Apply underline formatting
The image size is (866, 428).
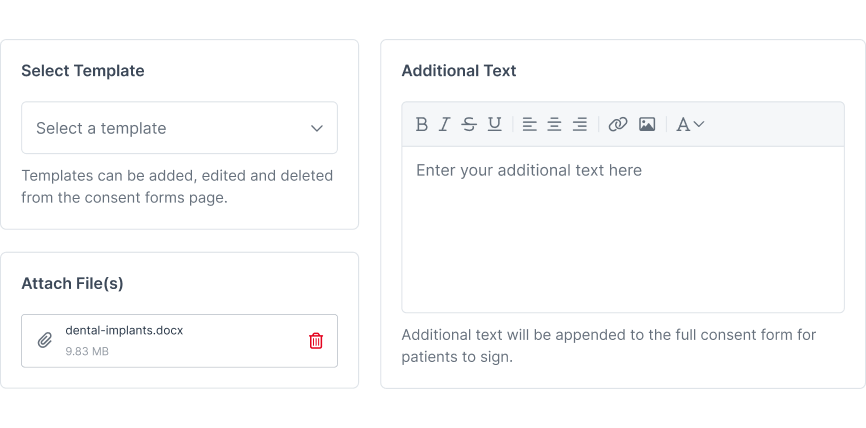click(495, 124)
